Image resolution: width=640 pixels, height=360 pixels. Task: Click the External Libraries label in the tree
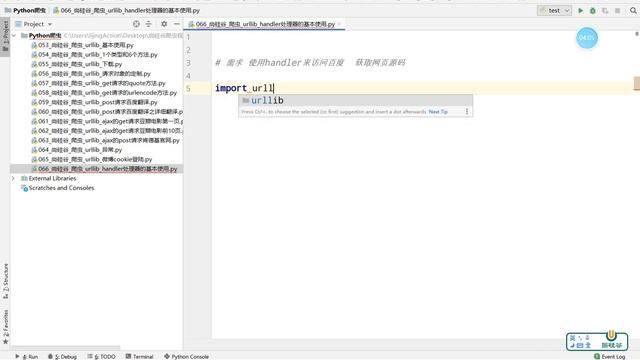click(52, 178)
